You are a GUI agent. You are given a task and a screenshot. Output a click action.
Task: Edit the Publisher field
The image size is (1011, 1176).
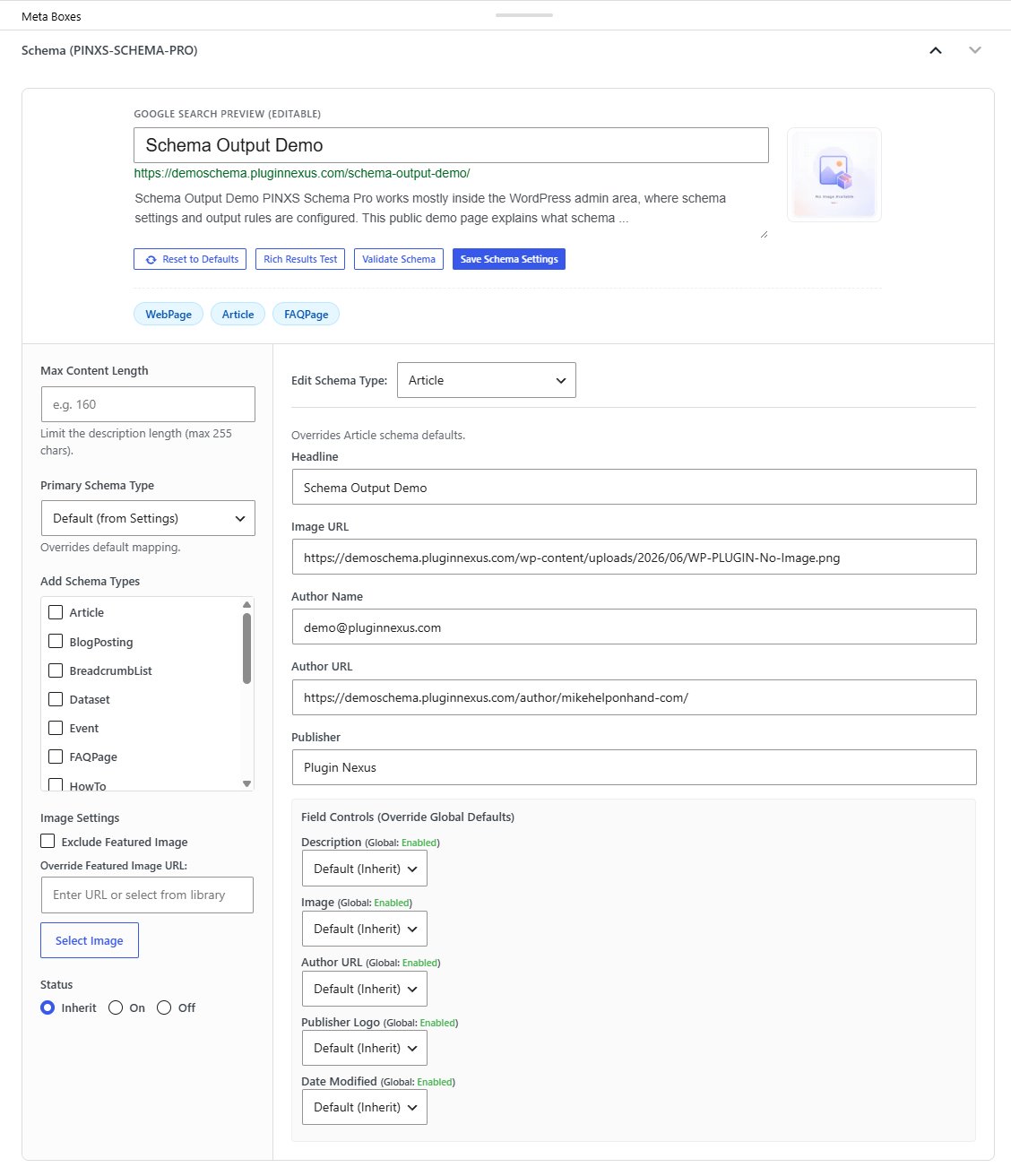(635, 767)
